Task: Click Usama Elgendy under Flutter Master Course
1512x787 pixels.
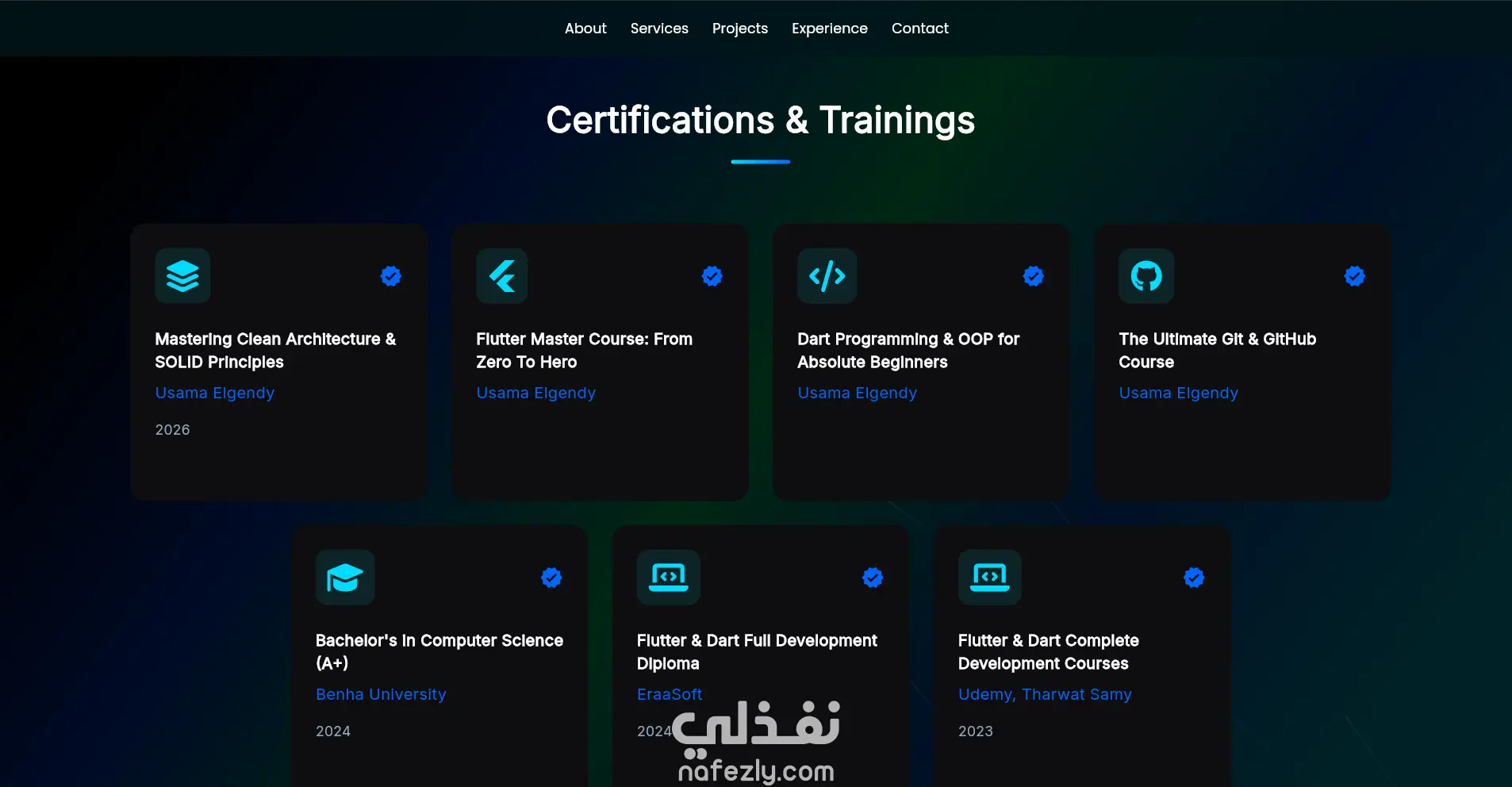Action: tap(536, 393)
